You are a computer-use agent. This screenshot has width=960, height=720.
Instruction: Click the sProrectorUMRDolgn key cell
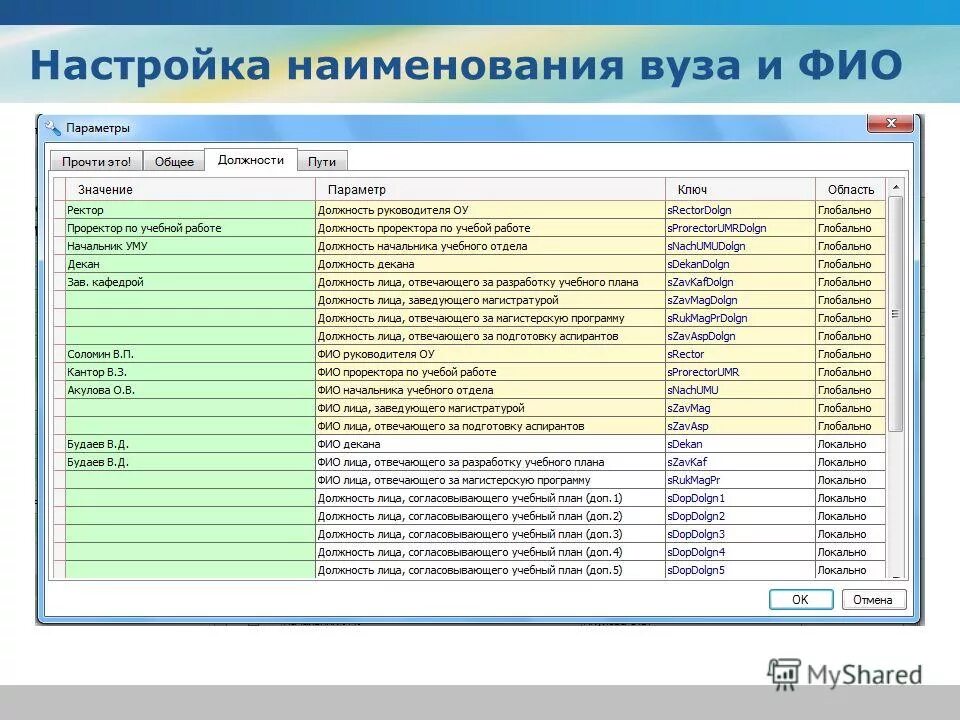pyautogui.click(x=740, y=228)
